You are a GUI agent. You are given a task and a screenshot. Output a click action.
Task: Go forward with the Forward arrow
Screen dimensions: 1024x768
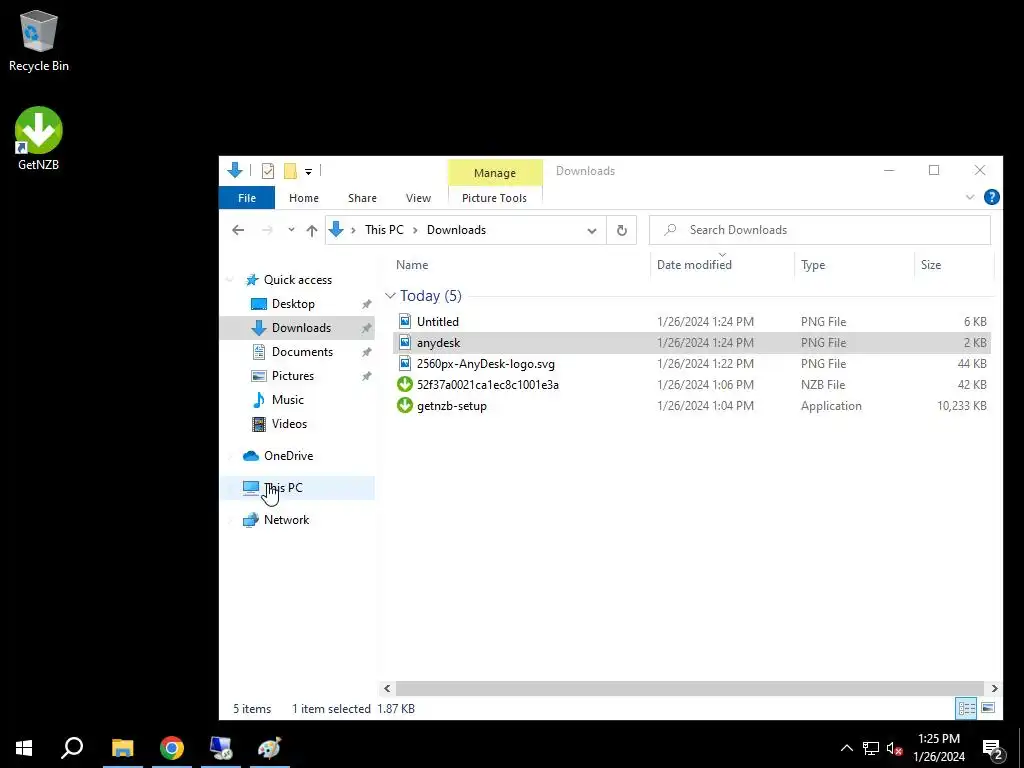(x=267, y=230)
